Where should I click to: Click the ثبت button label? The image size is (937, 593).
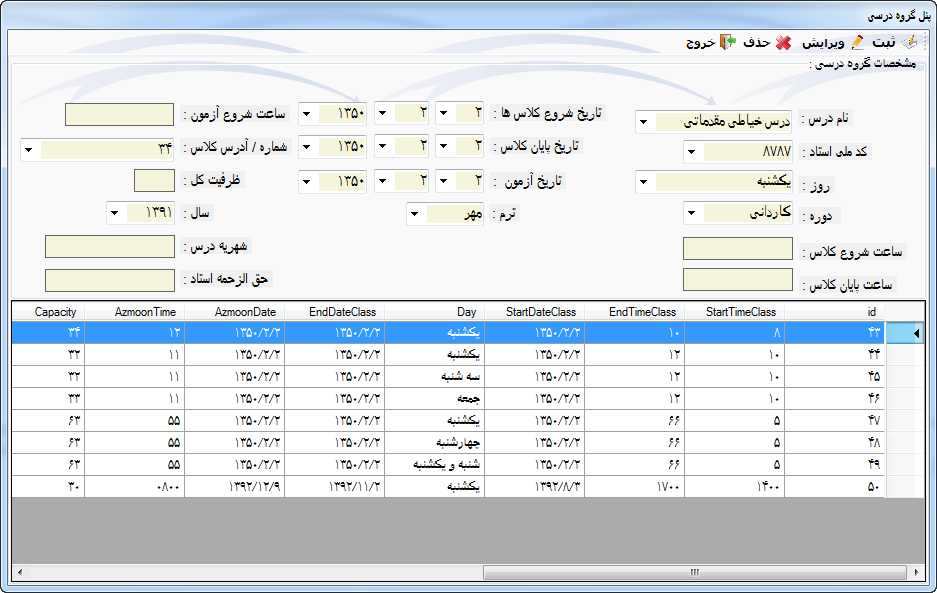click(884, 42)
